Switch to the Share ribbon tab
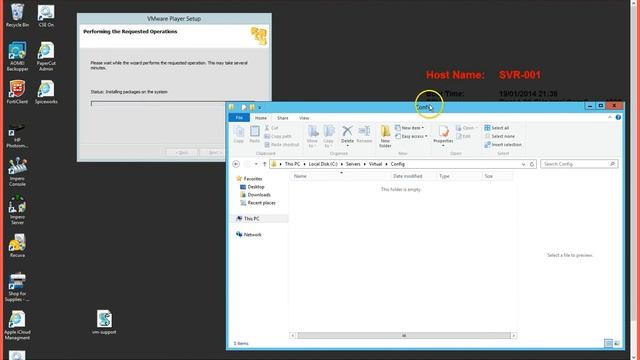 point(282,118)
